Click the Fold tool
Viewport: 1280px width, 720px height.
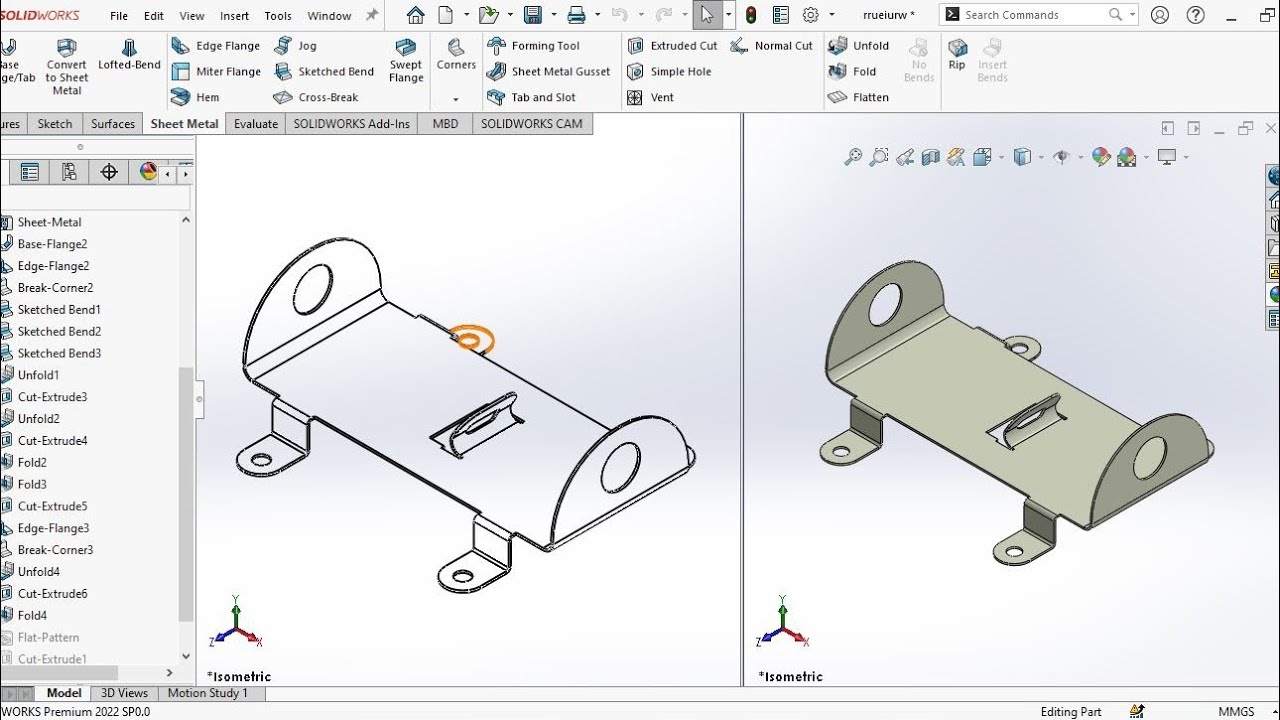point(852,72)
